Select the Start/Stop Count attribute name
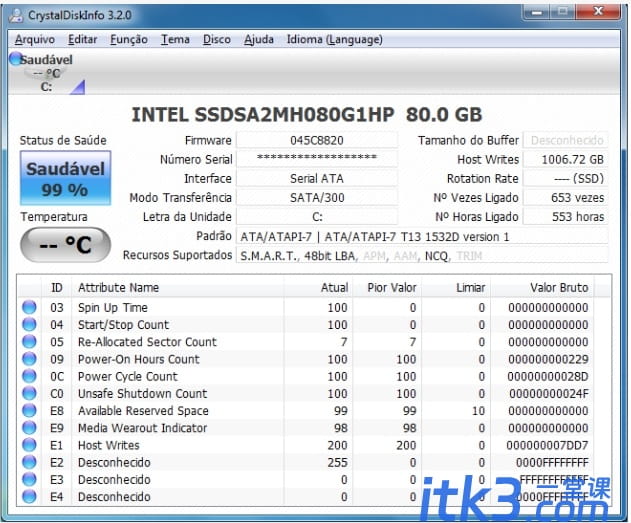Screen dimensions: 631x523 coord(123,324)
